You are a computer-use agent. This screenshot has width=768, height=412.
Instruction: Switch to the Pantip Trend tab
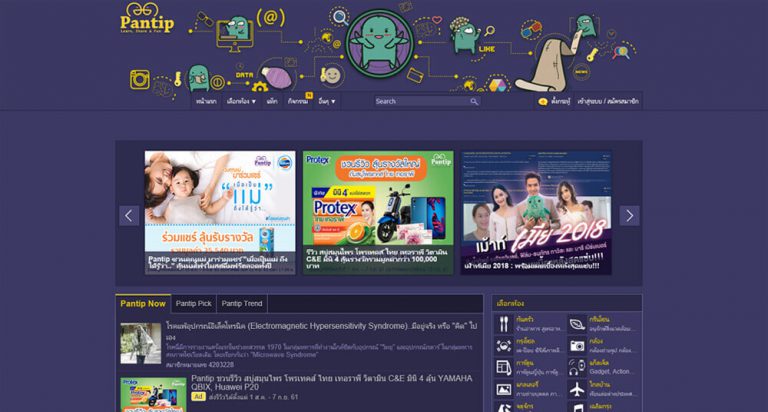tap(242, 304)
